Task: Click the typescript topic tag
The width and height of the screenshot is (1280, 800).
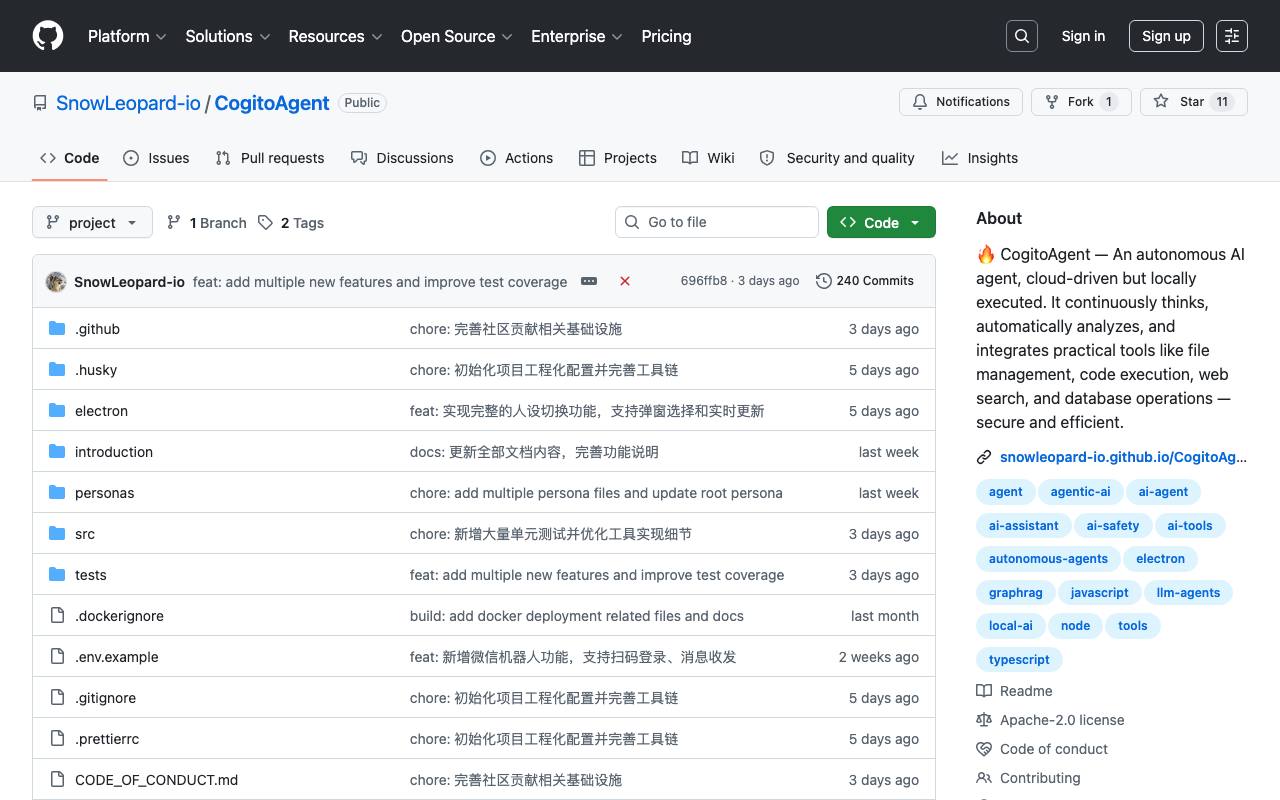Action: click(x=1019, y=660)
